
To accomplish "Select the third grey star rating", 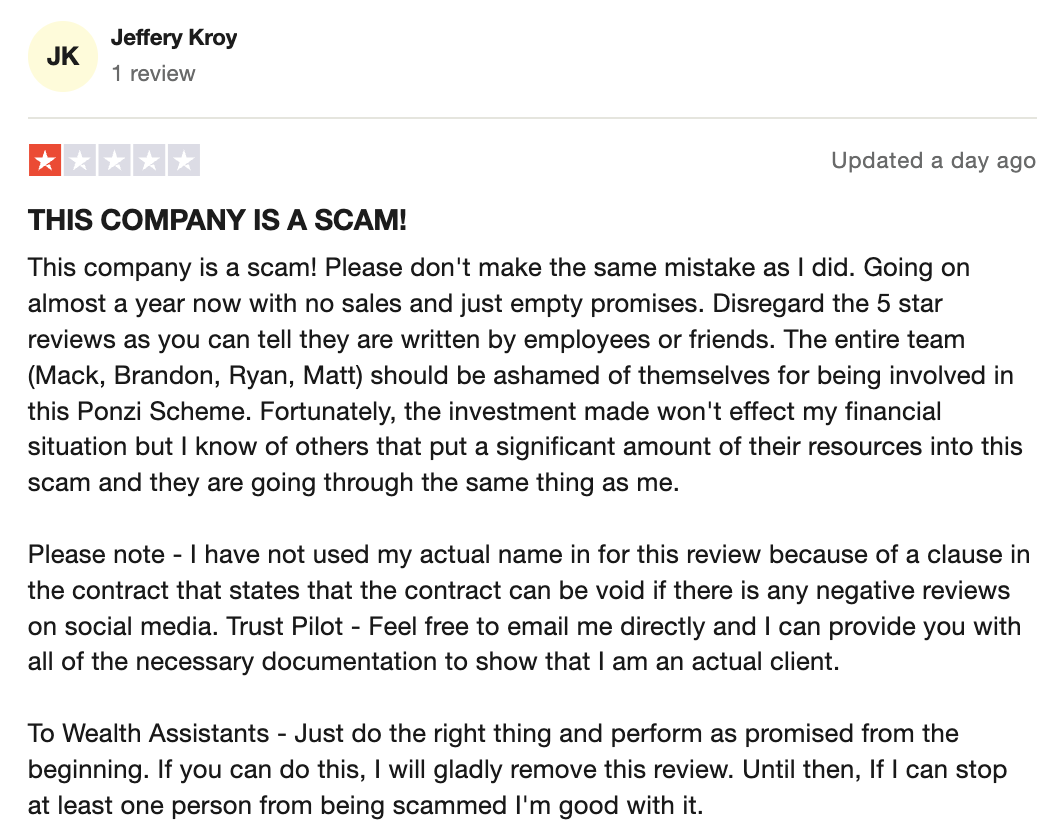I will (x=114, y=160).
